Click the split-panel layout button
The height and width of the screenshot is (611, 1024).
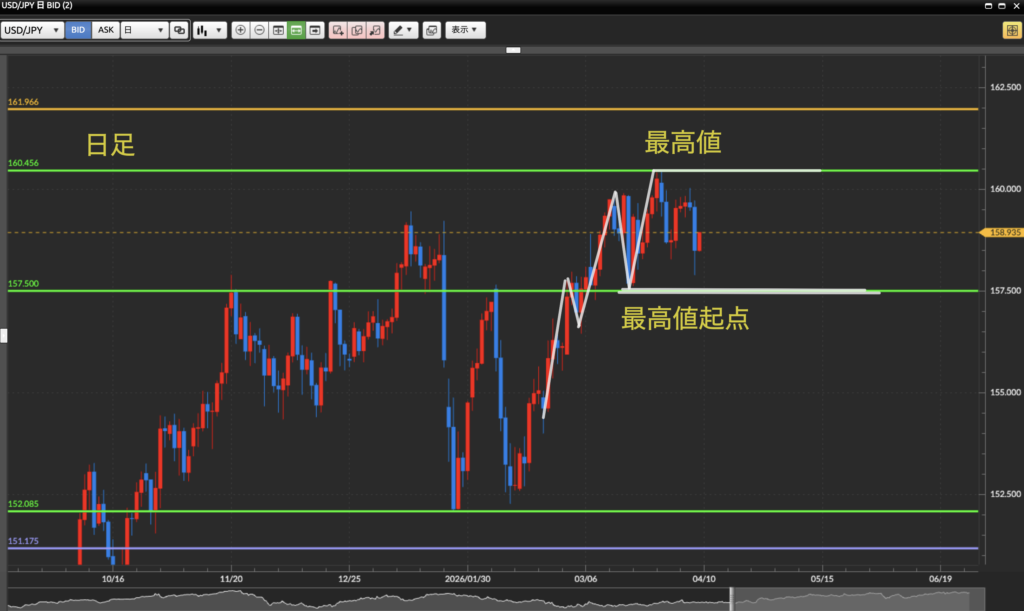[x=278, y=30]
